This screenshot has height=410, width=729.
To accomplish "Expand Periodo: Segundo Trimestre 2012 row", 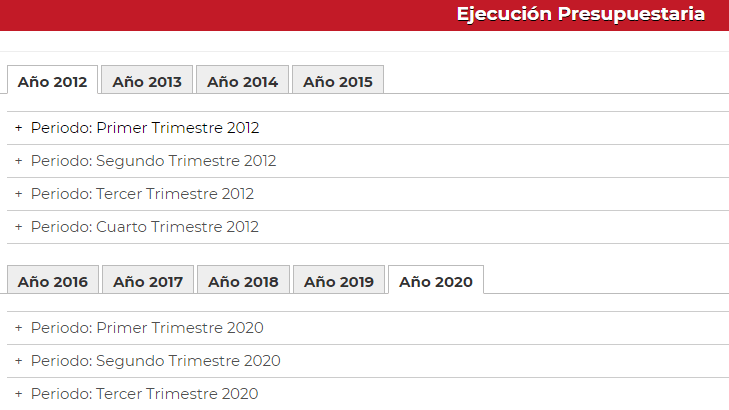I will coord(368,161).
